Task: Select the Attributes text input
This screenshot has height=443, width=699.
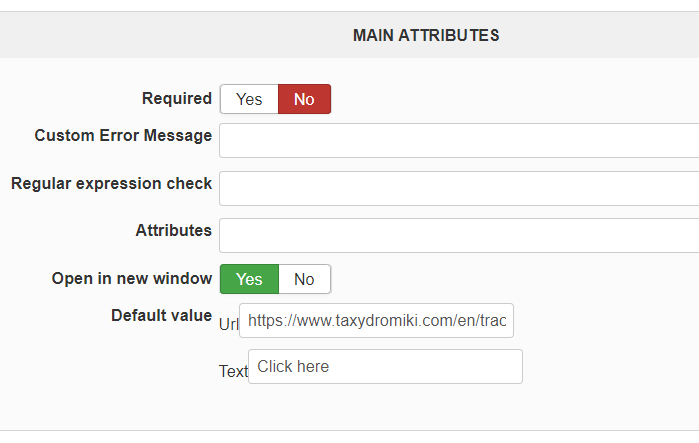Action: (x=458, y=235)
